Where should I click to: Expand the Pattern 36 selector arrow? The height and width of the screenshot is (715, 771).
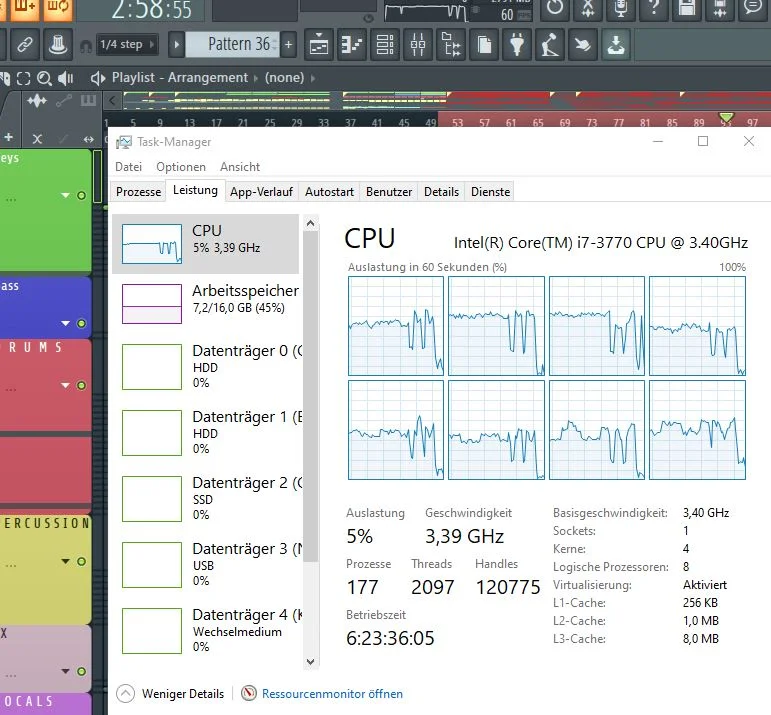coord(177,44)
